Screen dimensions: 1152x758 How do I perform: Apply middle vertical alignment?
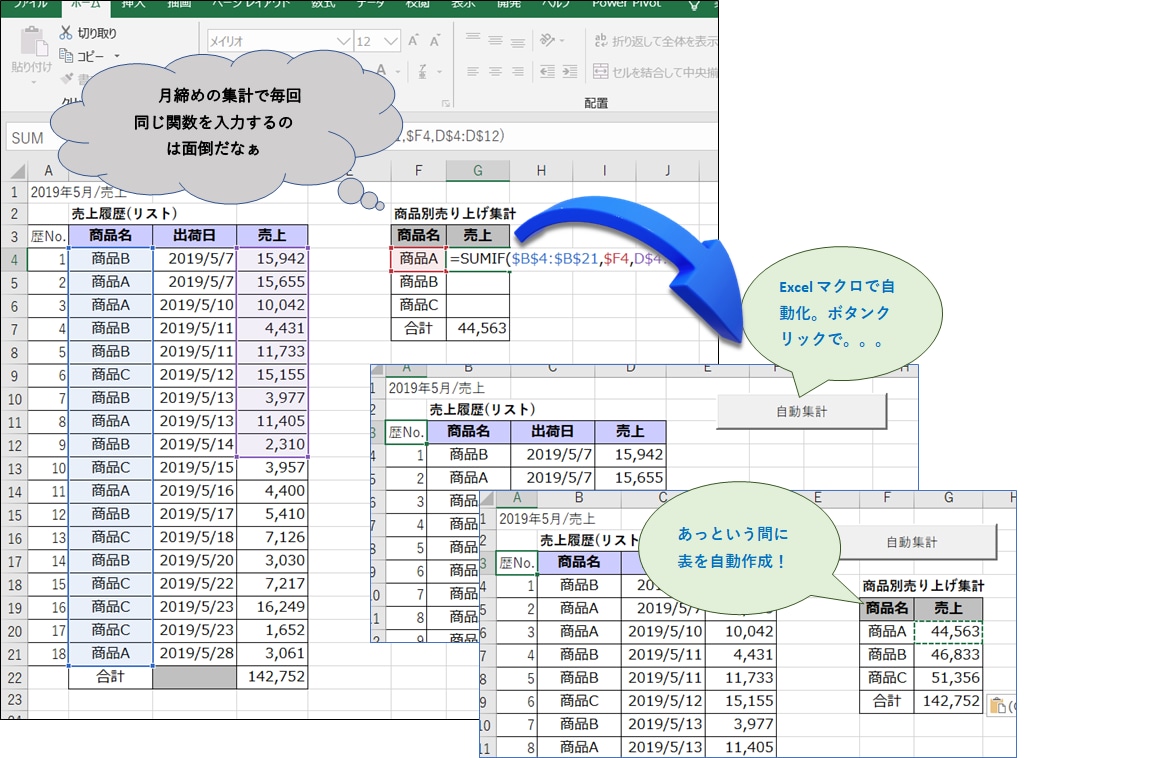(x=496, y=40)
